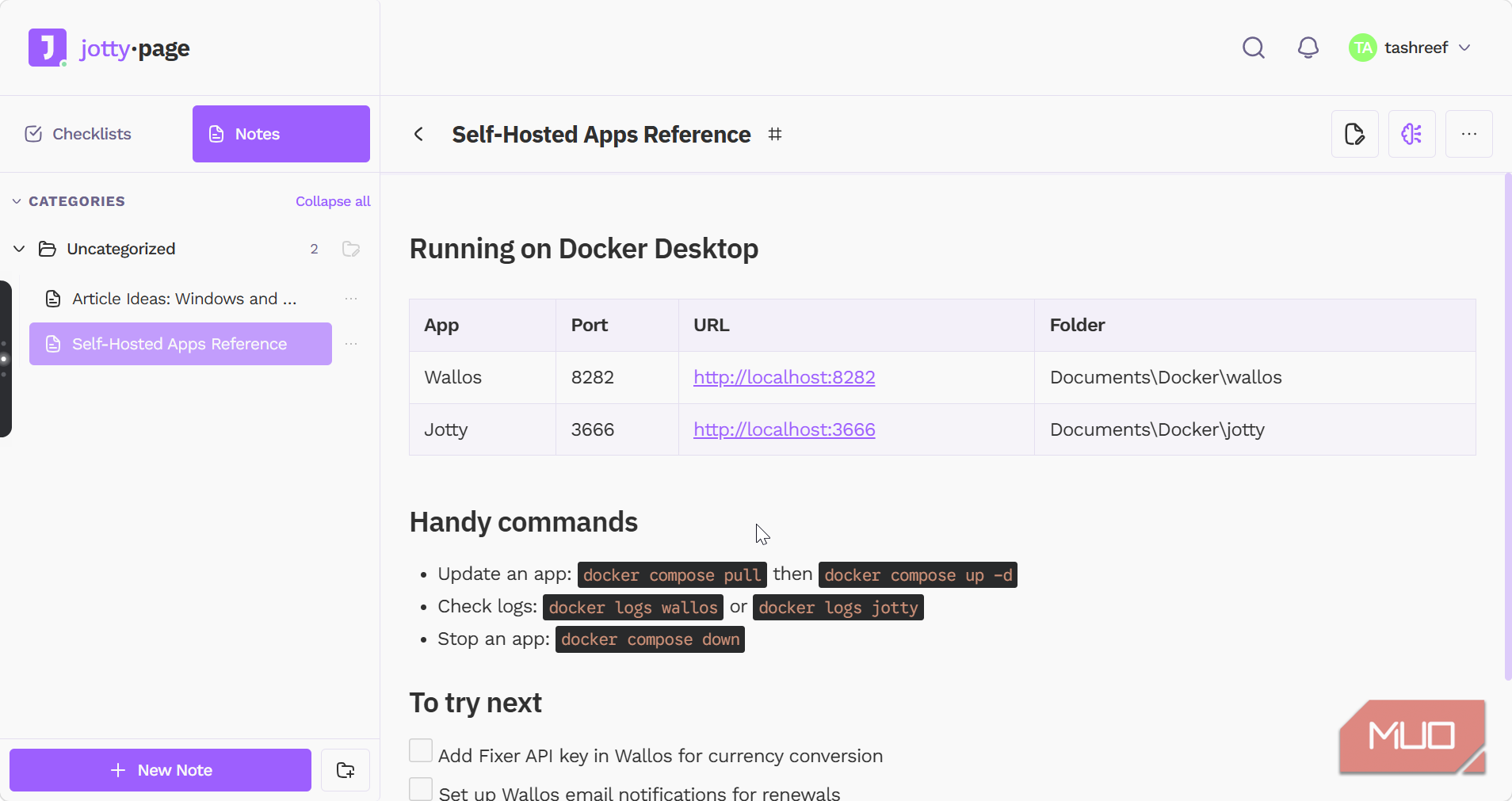Check Add Fixer API key checkbox
This screenshot has height=801, width=1512.
[421, 750]
